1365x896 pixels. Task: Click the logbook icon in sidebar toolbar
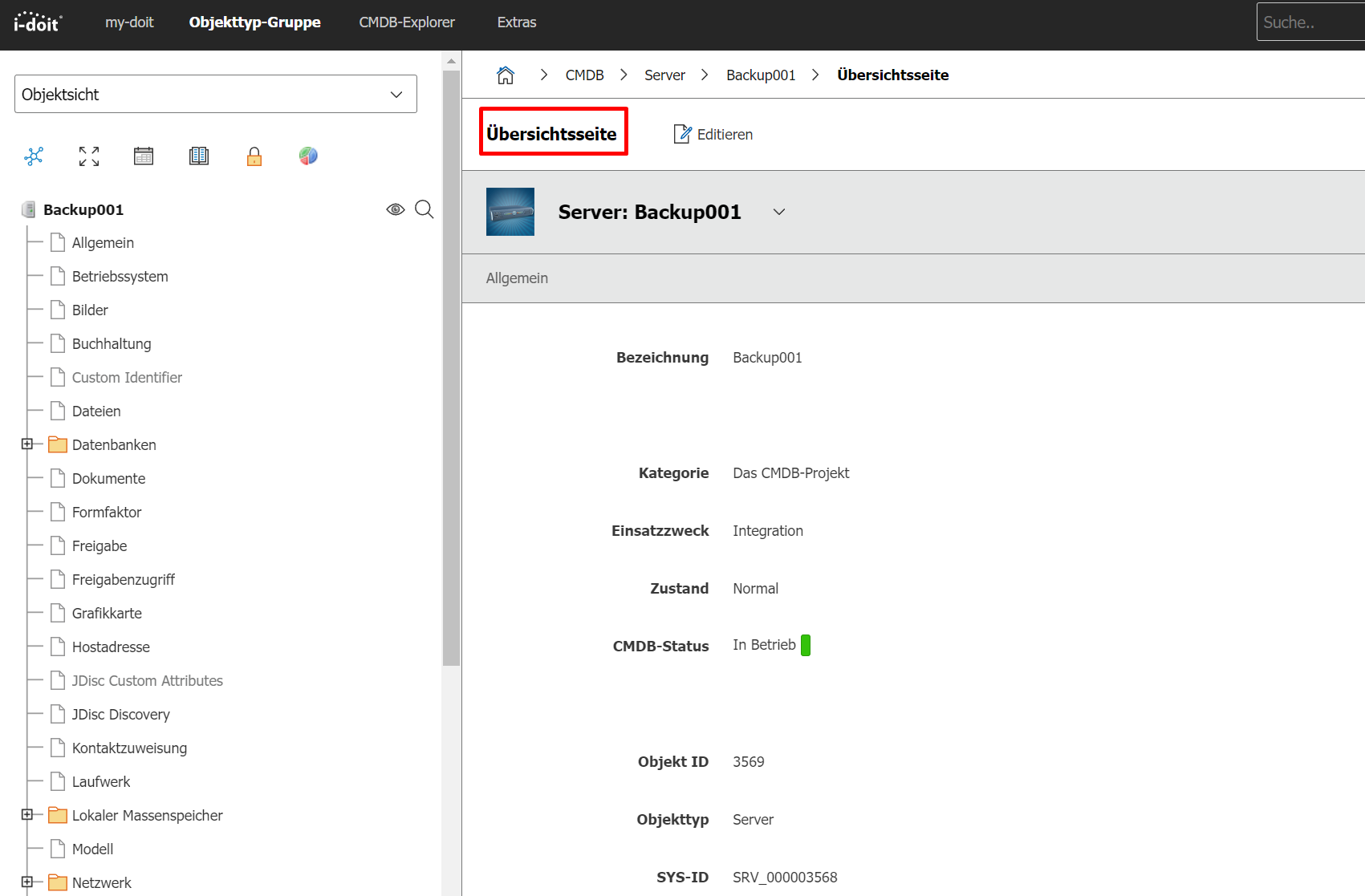(x=199, y=156)
